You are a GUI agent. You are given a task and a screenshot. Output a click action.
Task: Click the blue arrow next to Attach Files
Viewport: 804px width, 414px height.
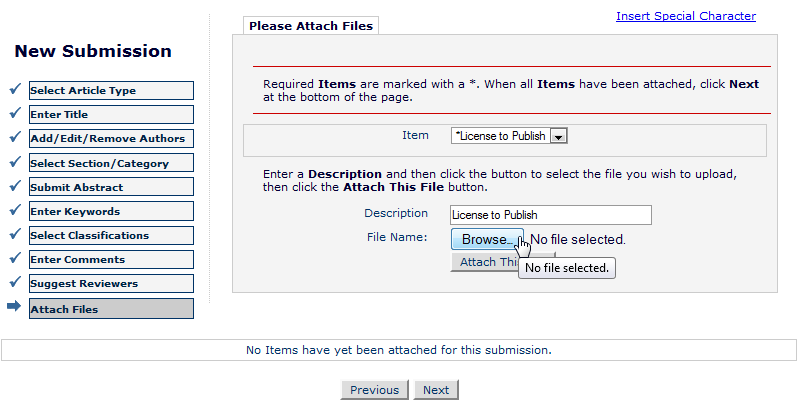point(14,306)
